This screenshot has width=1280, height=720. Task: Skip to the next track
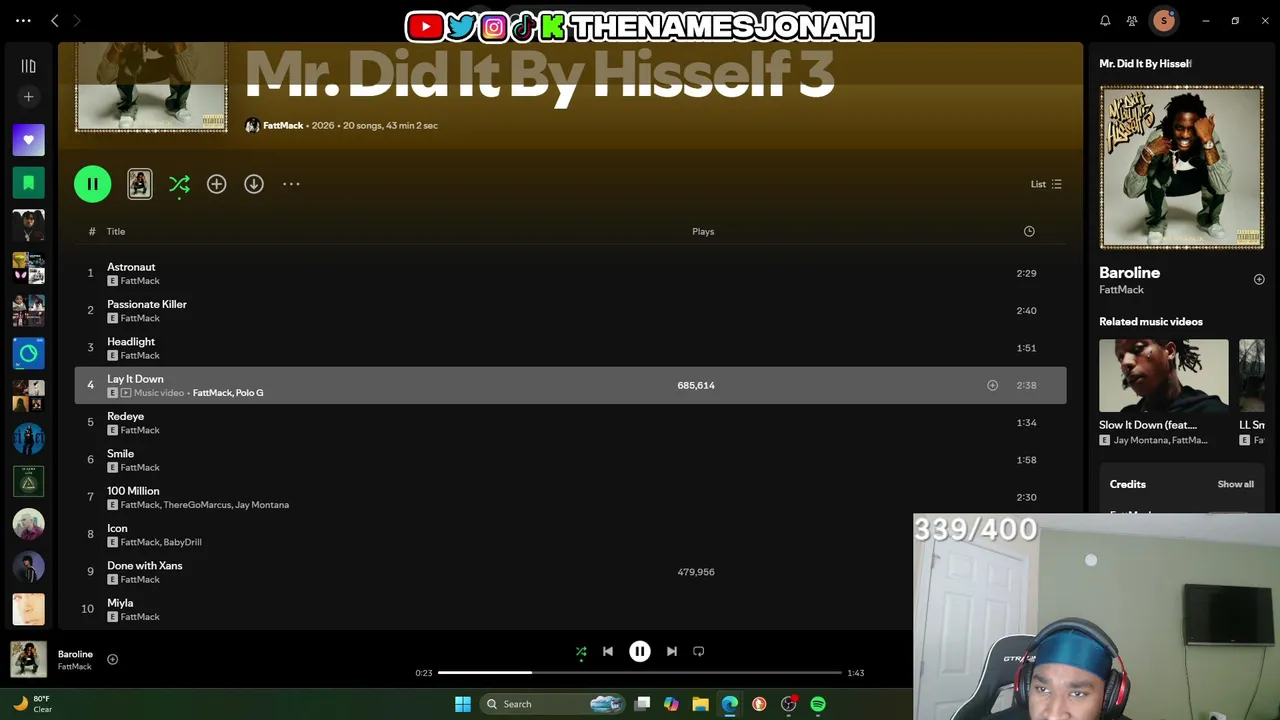click(672, 651)
